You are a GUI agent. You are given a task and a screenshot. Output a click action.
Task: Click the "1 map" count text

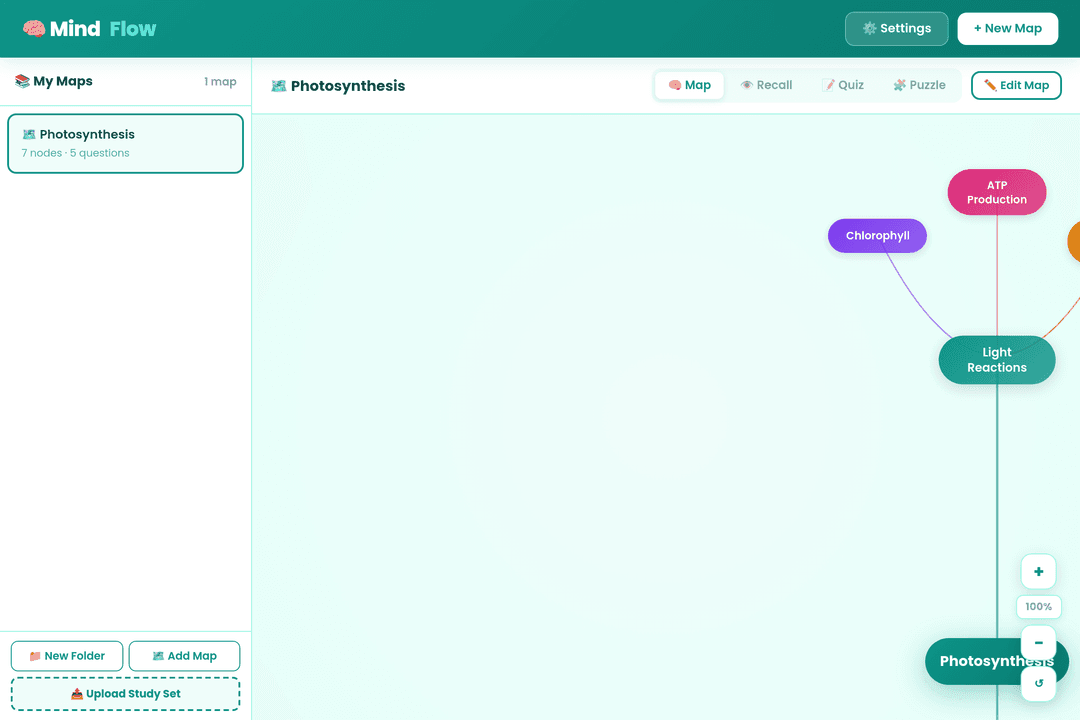(220, 81)
